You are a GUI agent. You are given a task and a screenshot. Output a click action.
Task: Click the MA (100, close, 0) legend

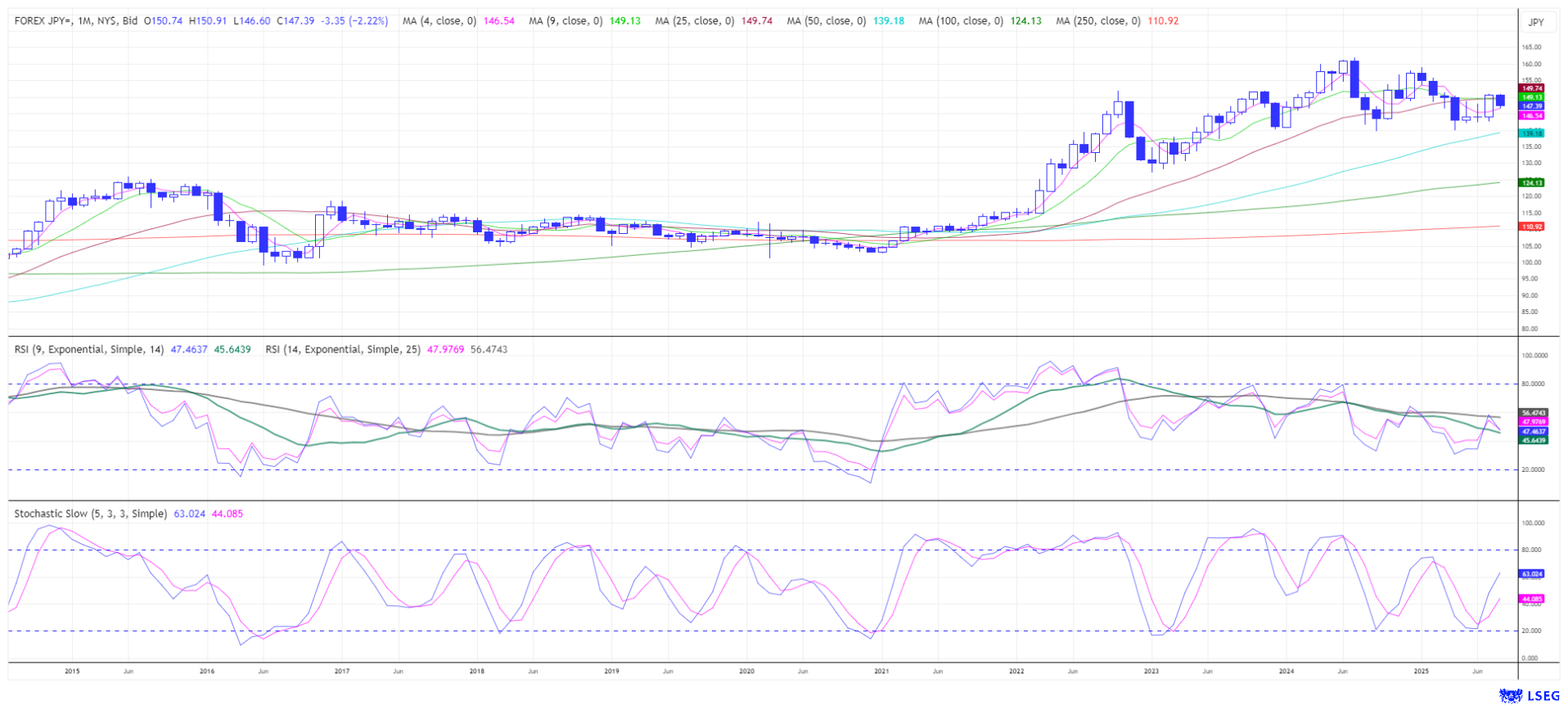[960, 20]
